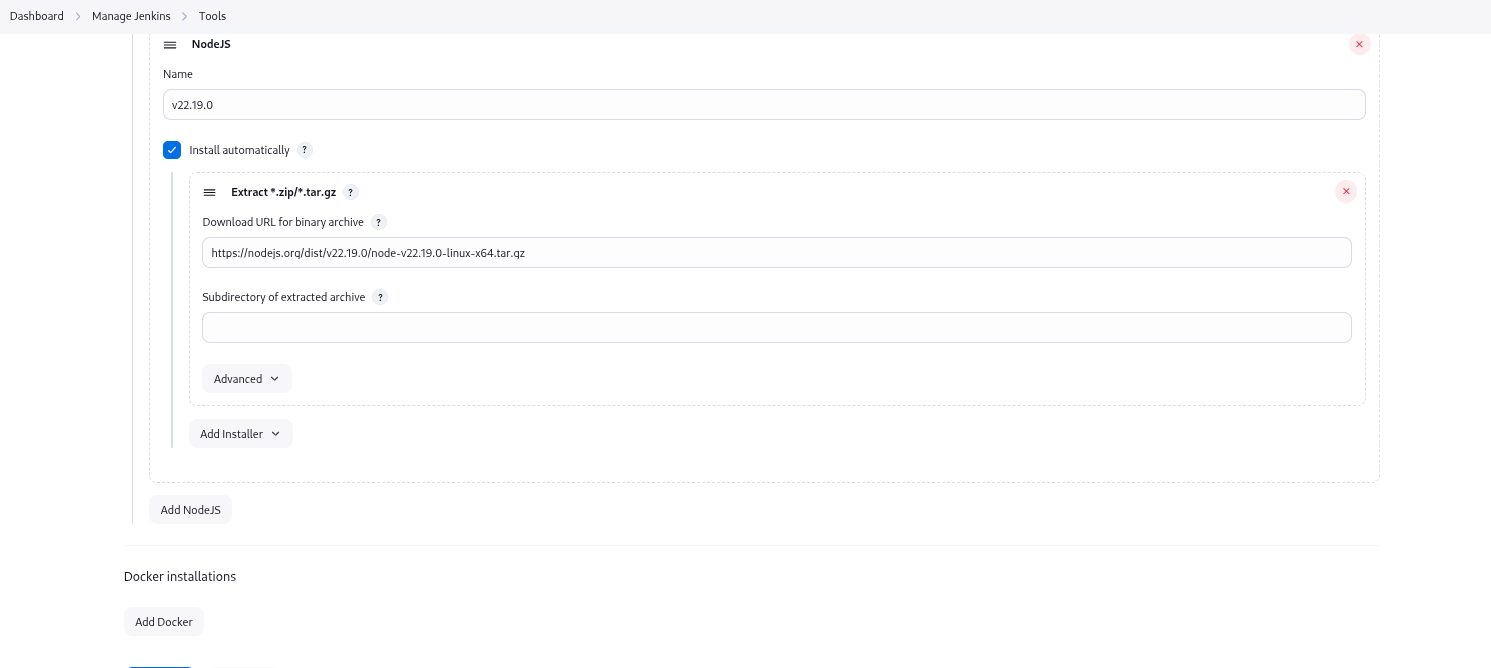Show help for Subdirectory of extracted archive

tap(380, 297)
